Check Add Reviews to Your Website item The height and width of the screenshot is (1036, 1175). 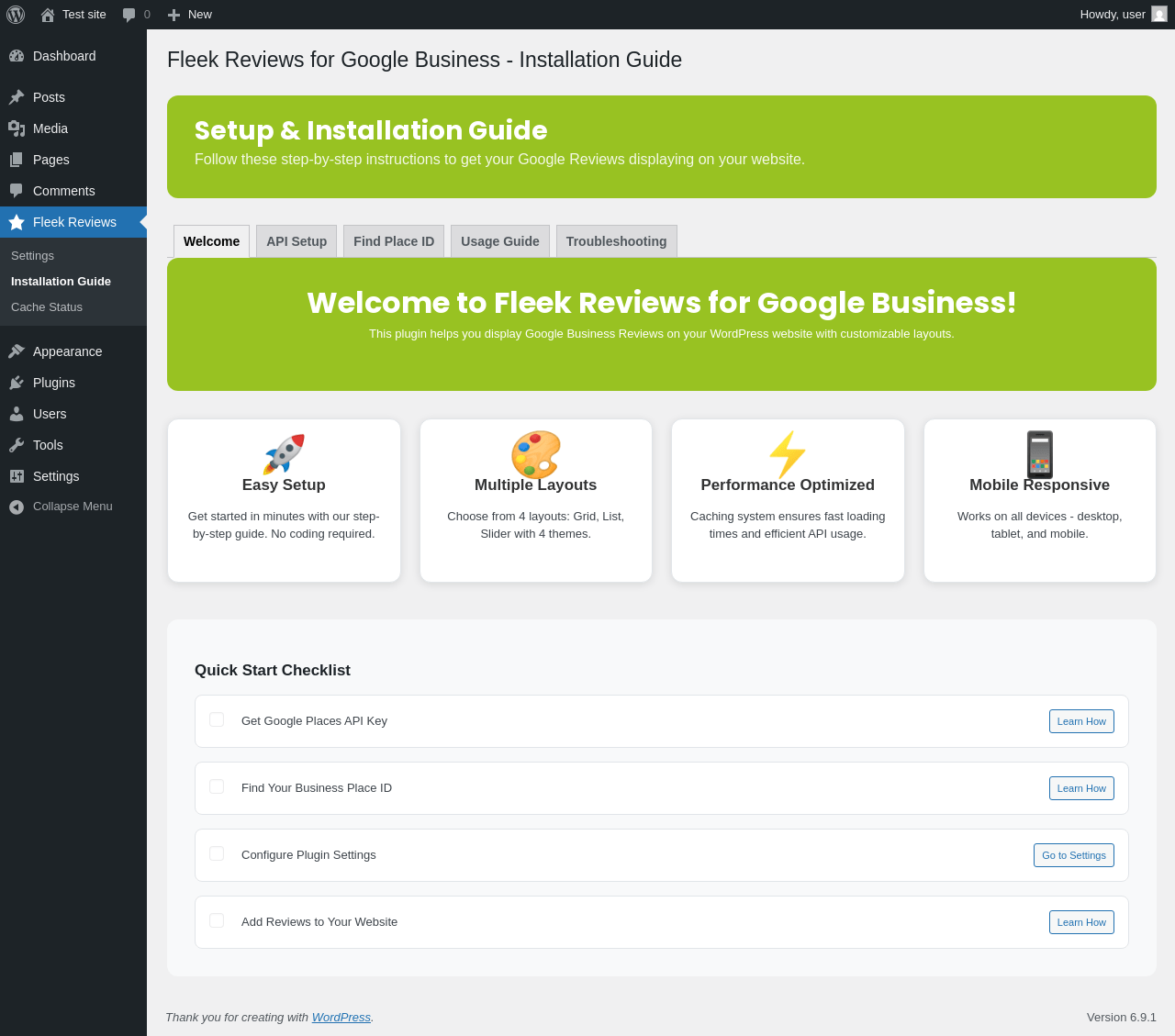pyautogui.click(x=217, y=920)
